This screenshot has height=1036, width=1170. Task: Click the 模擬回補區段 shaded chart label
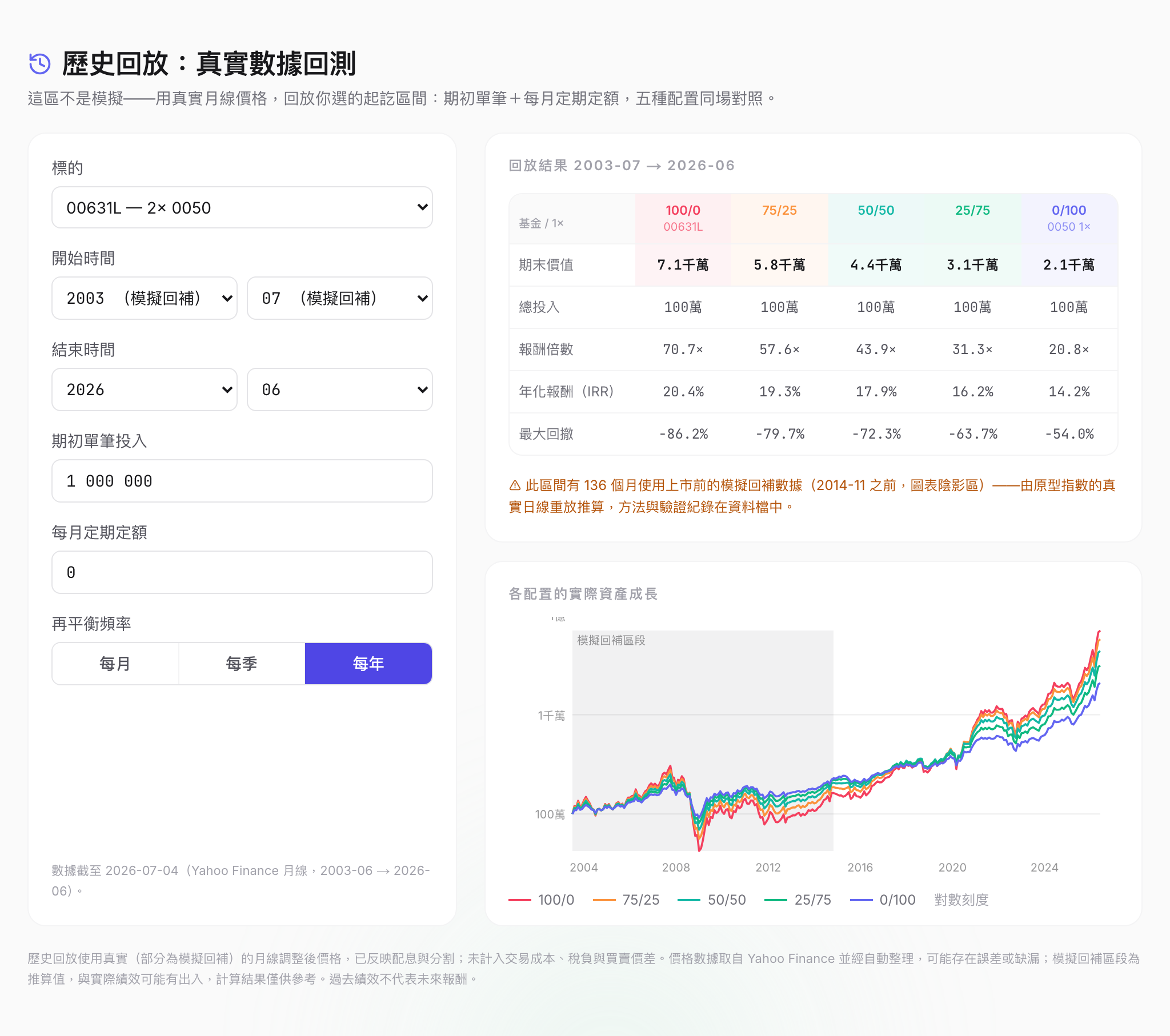click(611, 640)
